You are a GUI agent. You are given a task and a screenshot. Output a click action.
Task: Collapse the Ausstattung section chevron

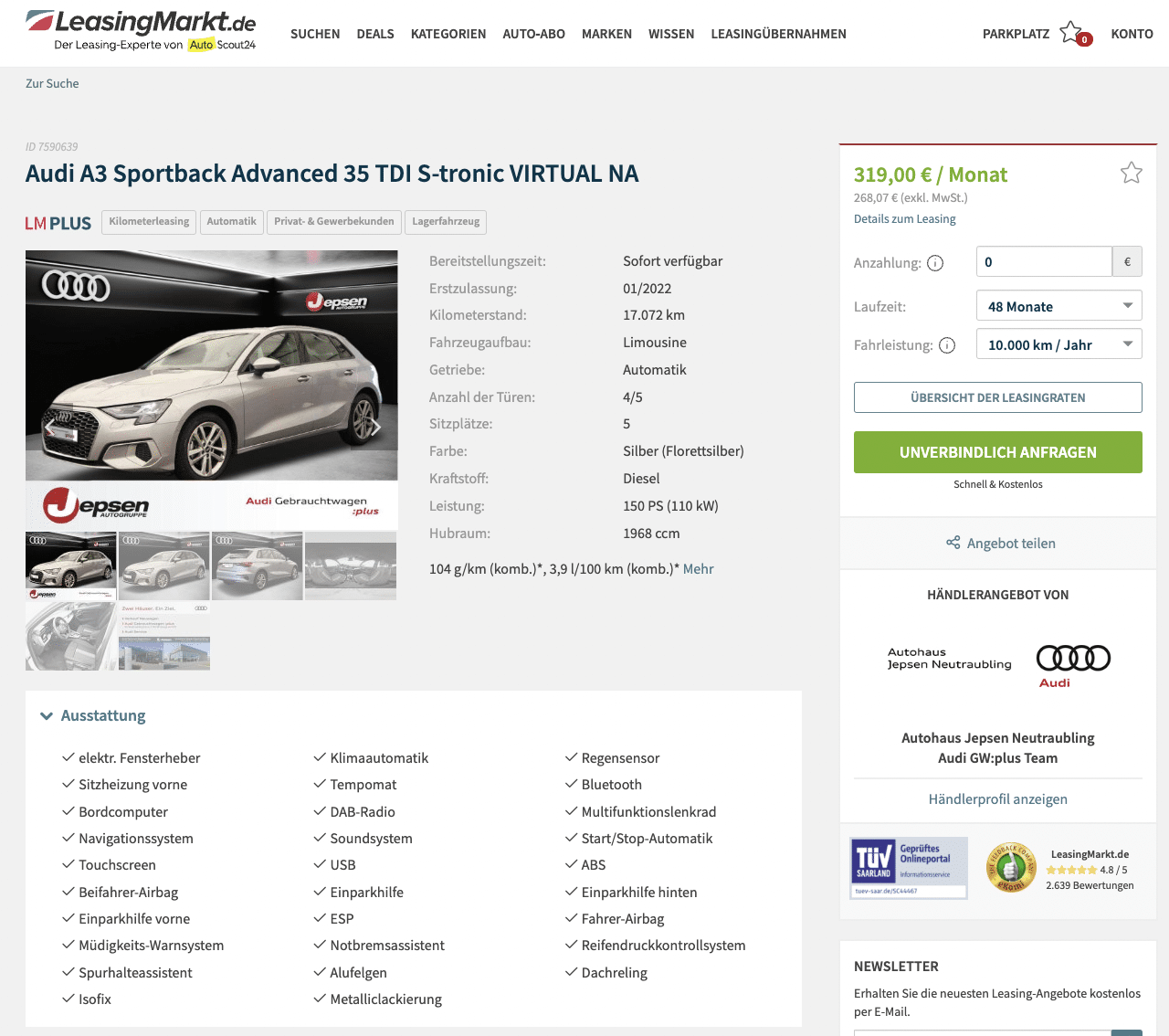47,716
